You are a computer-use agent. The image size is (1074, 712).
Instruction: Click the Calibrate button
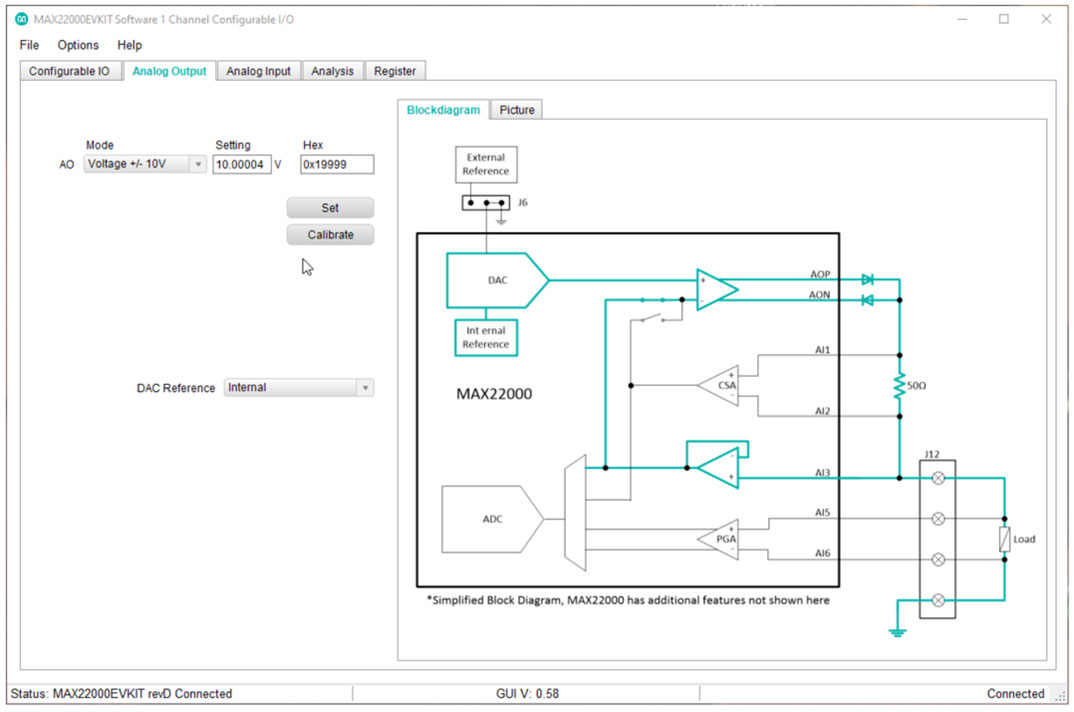[x=330, y=235]
